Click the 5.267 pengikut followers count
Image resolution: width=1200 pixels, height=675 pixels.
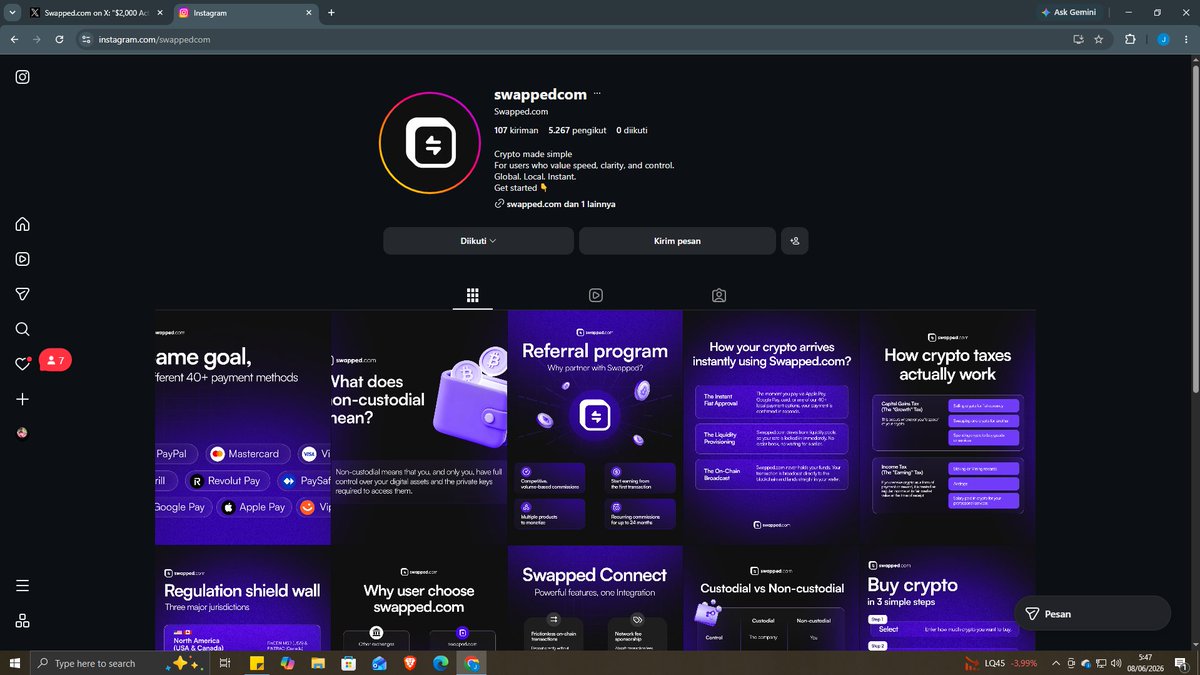click(x=578, y=130)
